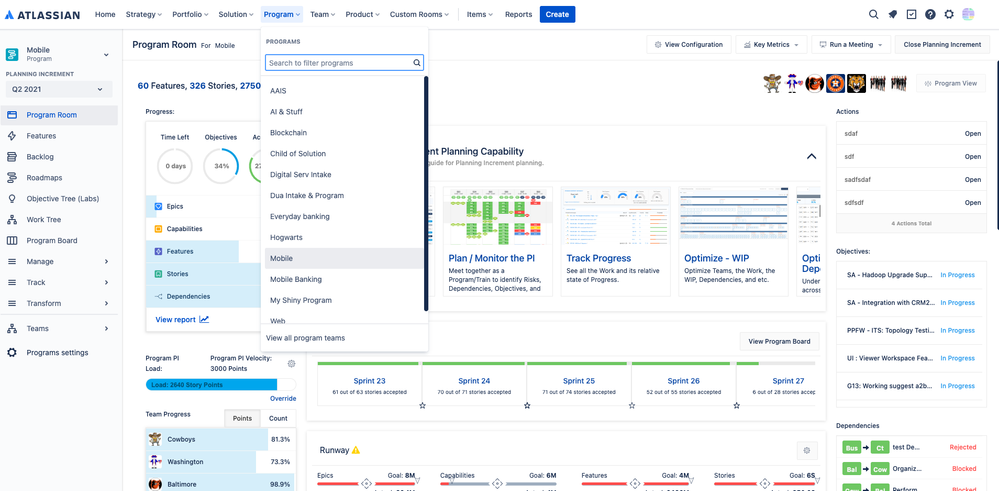Select Hogwarts from the programs list
Screen dimensions: 999x491
coord(343,237)
